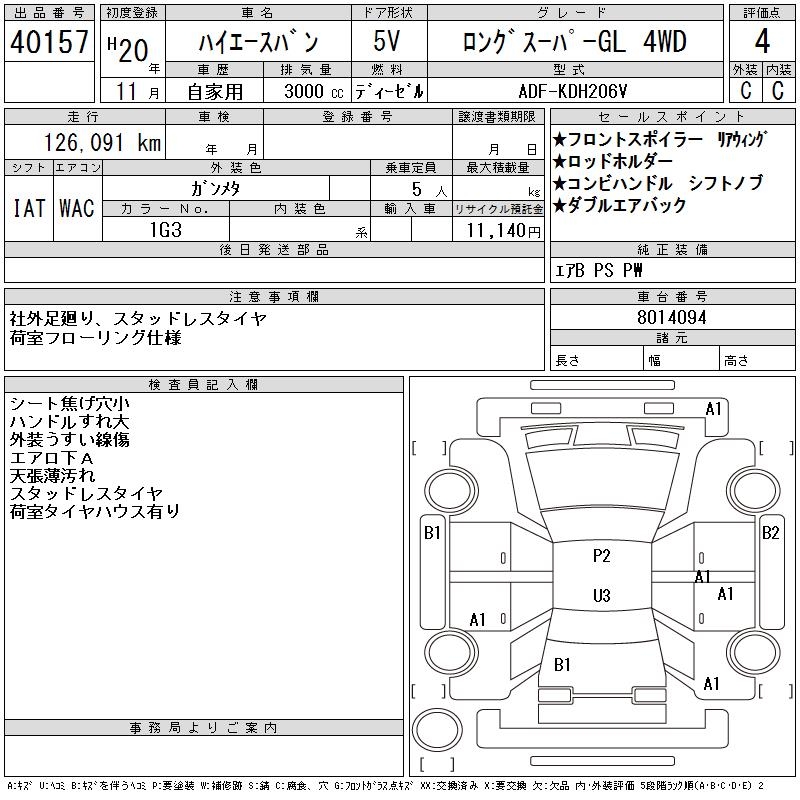Click the note 荷室フローリング仕様

(x=95, y=337)
